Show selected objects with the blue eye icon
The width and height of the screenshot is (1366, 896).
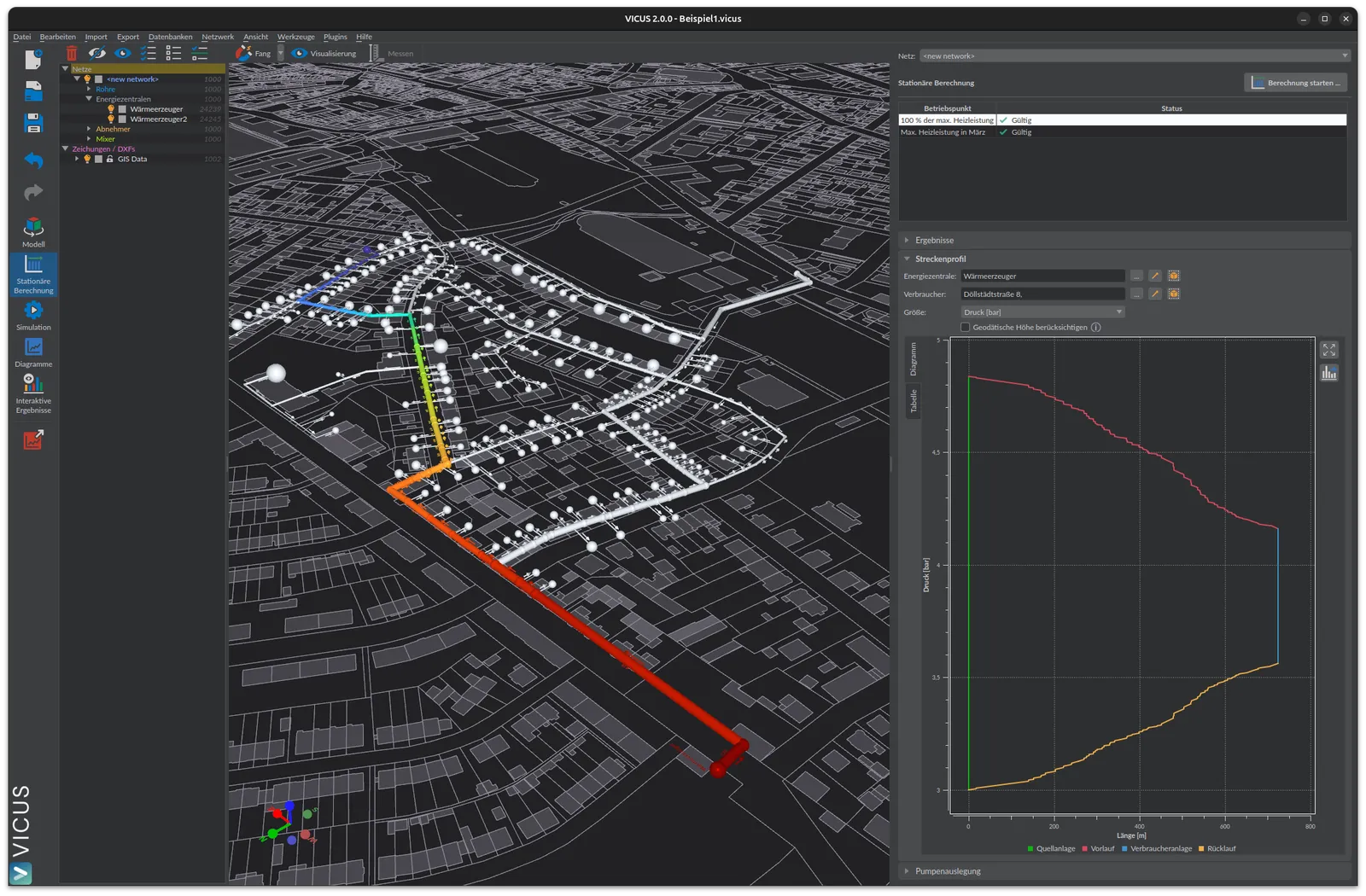(x=123, y=53)
